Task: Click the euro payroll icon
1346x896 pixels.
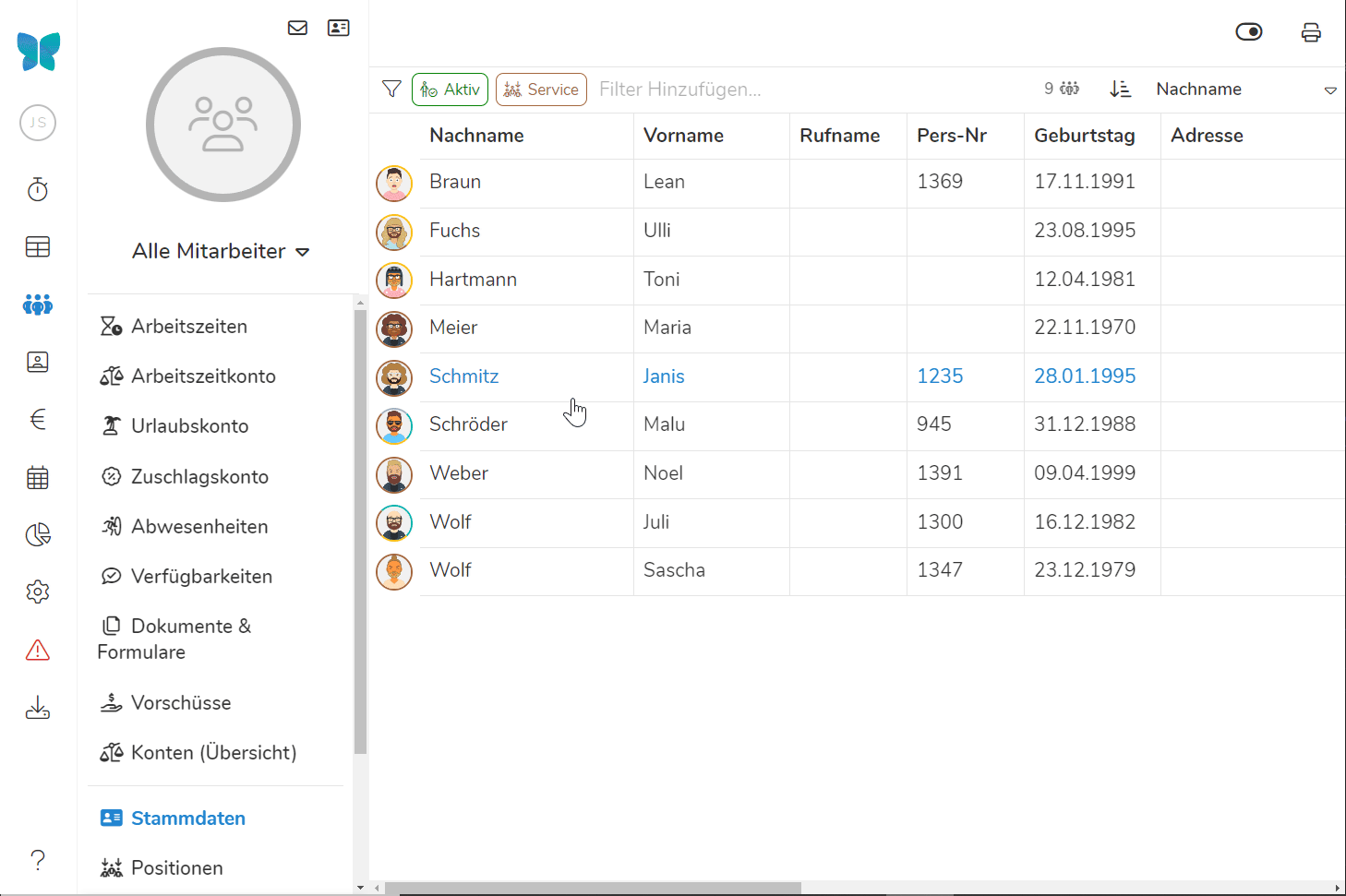Action: [x=38, y=420]
